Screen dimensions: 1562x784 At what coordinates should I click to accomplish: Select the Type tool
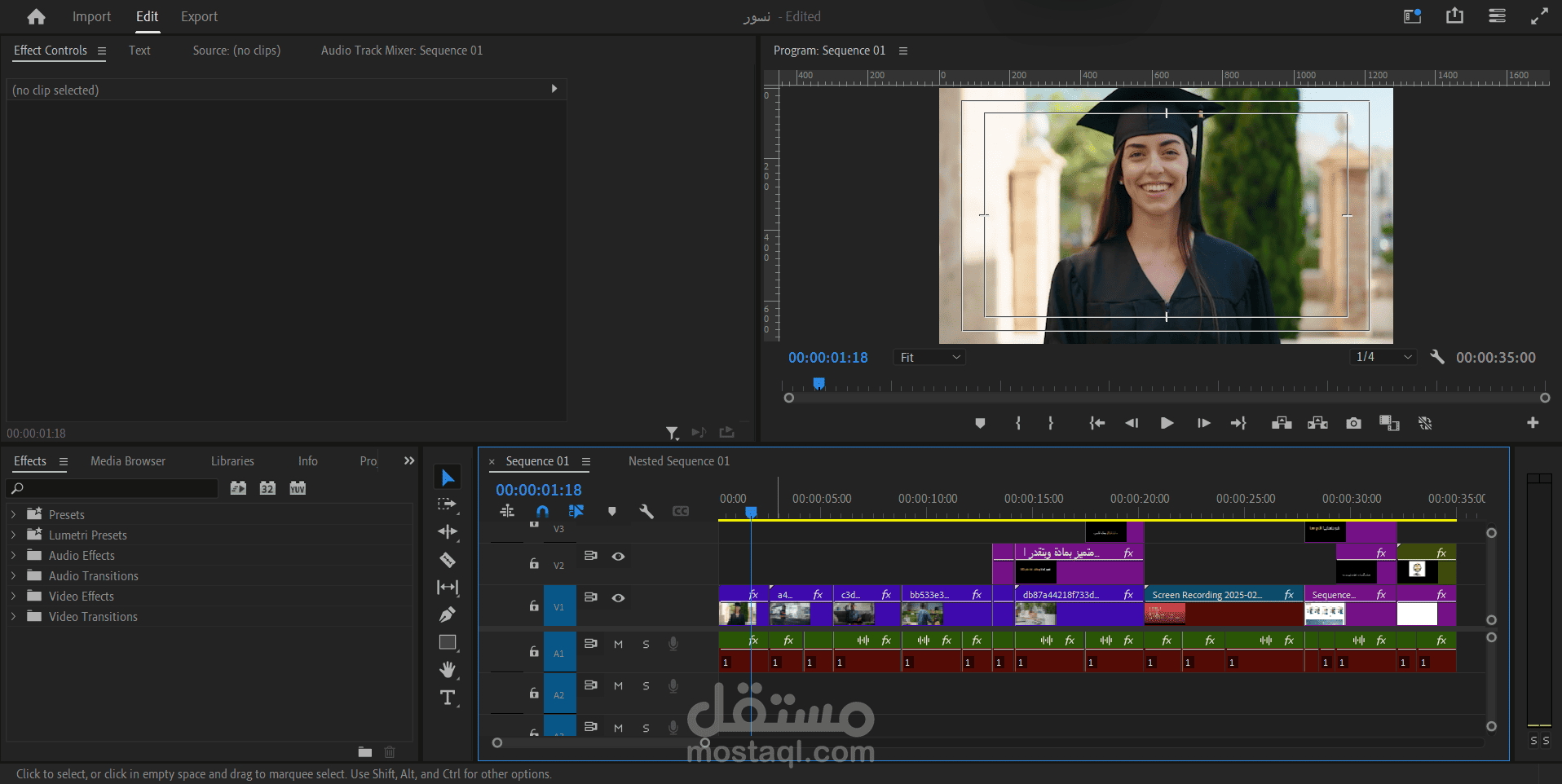pos(448,698)
